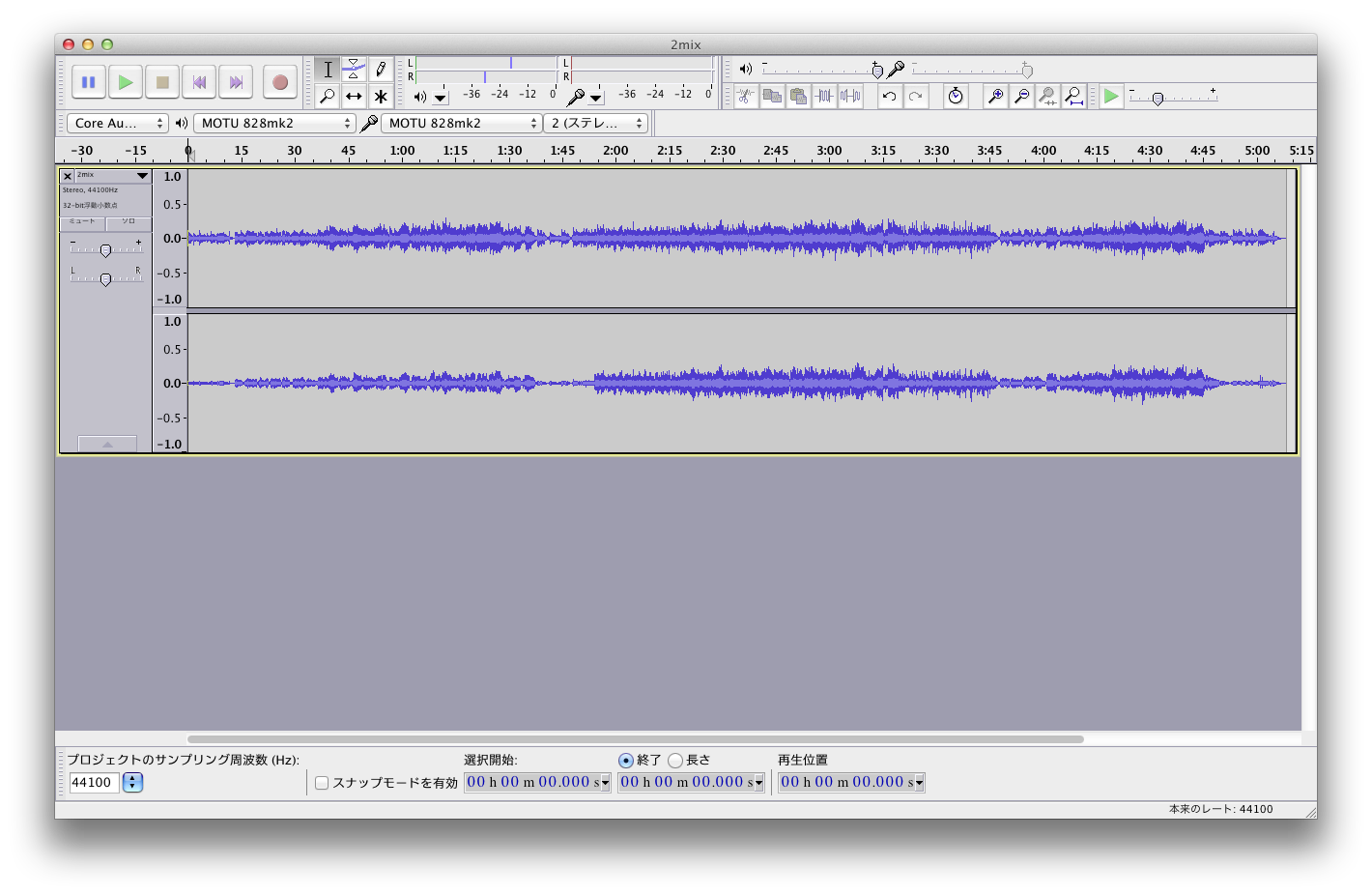The image size is (1372, 895).
Task: Mute the 2mix track with ミュート
Action: point(82,222)
